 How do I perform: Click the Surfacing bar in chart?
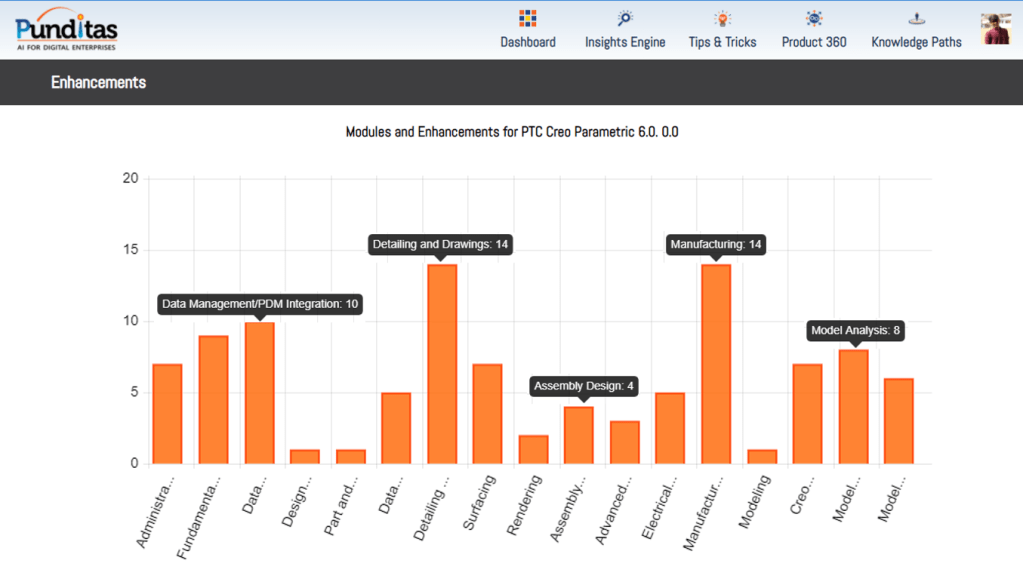(487, 414)
